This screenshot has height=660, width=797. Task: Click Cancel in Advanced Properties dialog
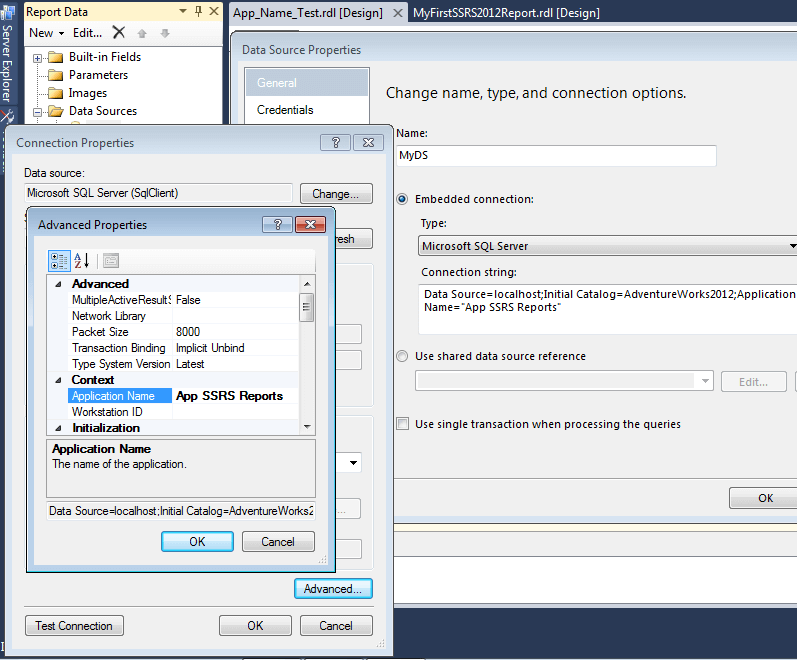coord(278,542)
